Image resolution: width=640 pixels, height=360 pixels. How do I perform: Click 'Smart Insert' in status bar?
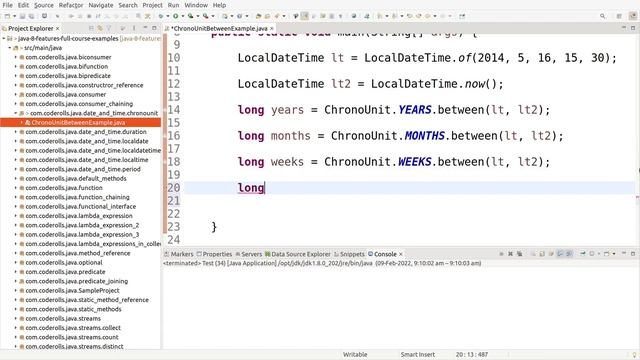tap(418, 354)
